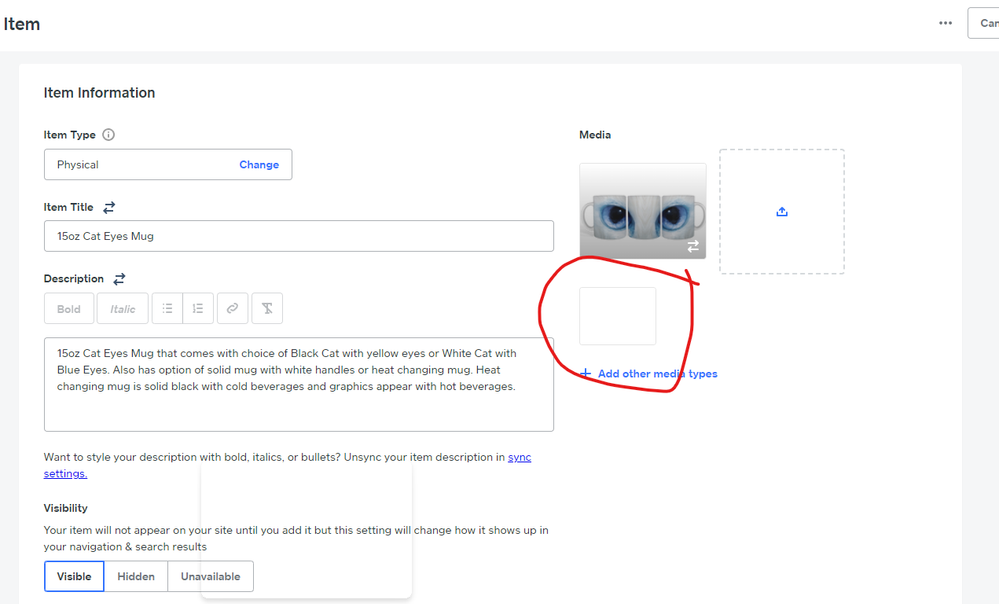
Task: Set visibility to Unavailable
Action: point(210,576)
